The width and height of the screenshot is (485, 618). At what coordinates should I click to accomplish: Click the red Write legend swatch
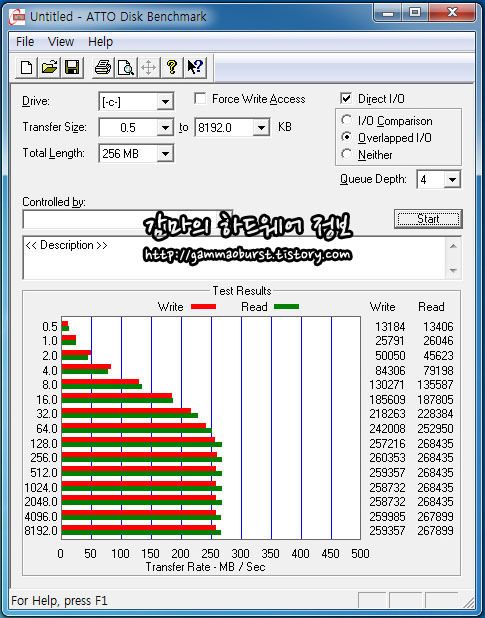pos(203,307)
